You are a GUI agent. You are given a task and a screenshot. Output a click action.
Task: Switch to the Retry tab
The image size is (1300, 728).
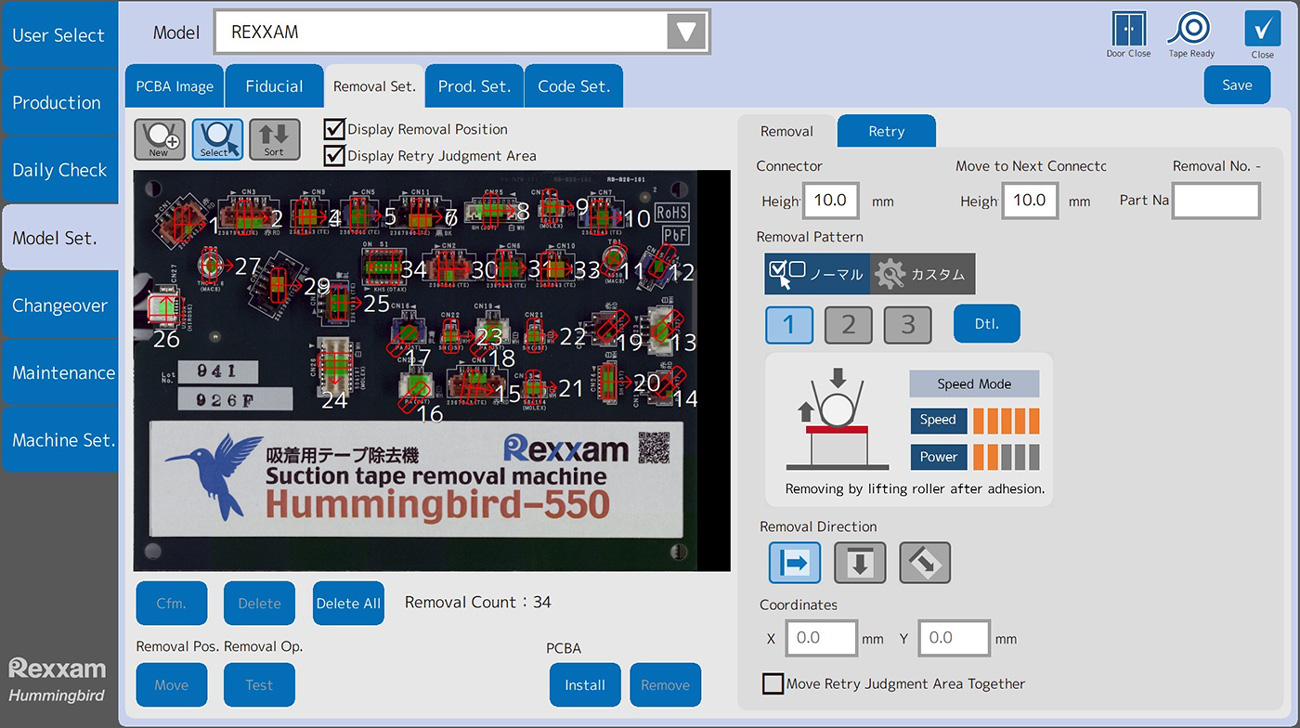(886, 131)
